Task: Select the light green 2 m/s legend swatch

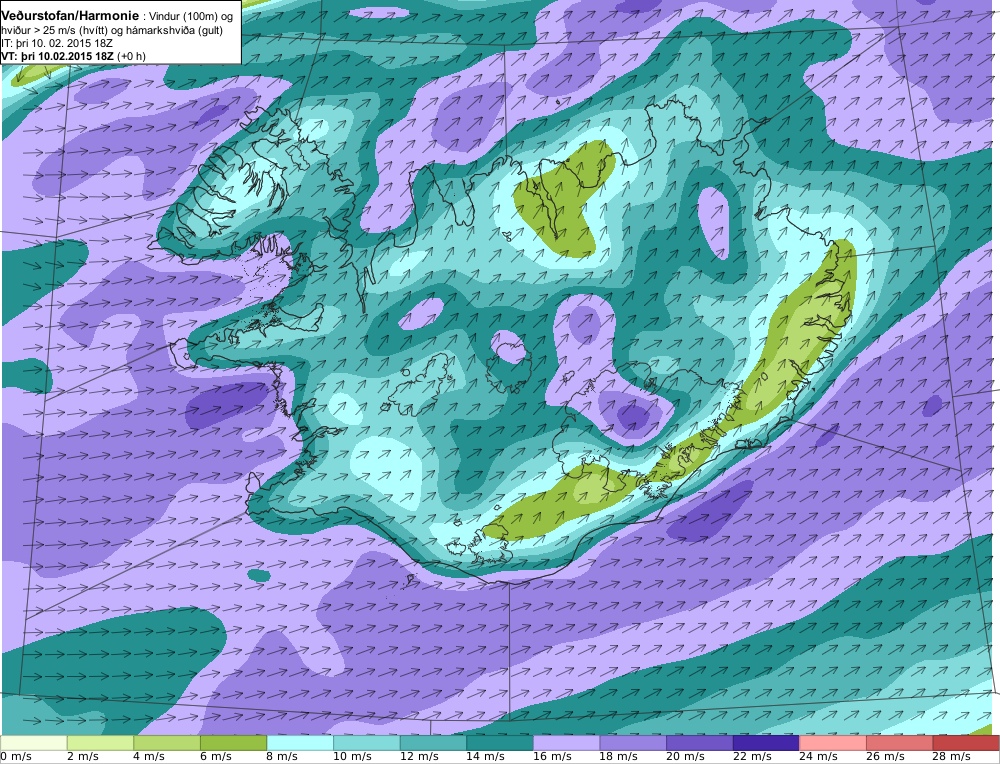Action: (x=100, y=743)
